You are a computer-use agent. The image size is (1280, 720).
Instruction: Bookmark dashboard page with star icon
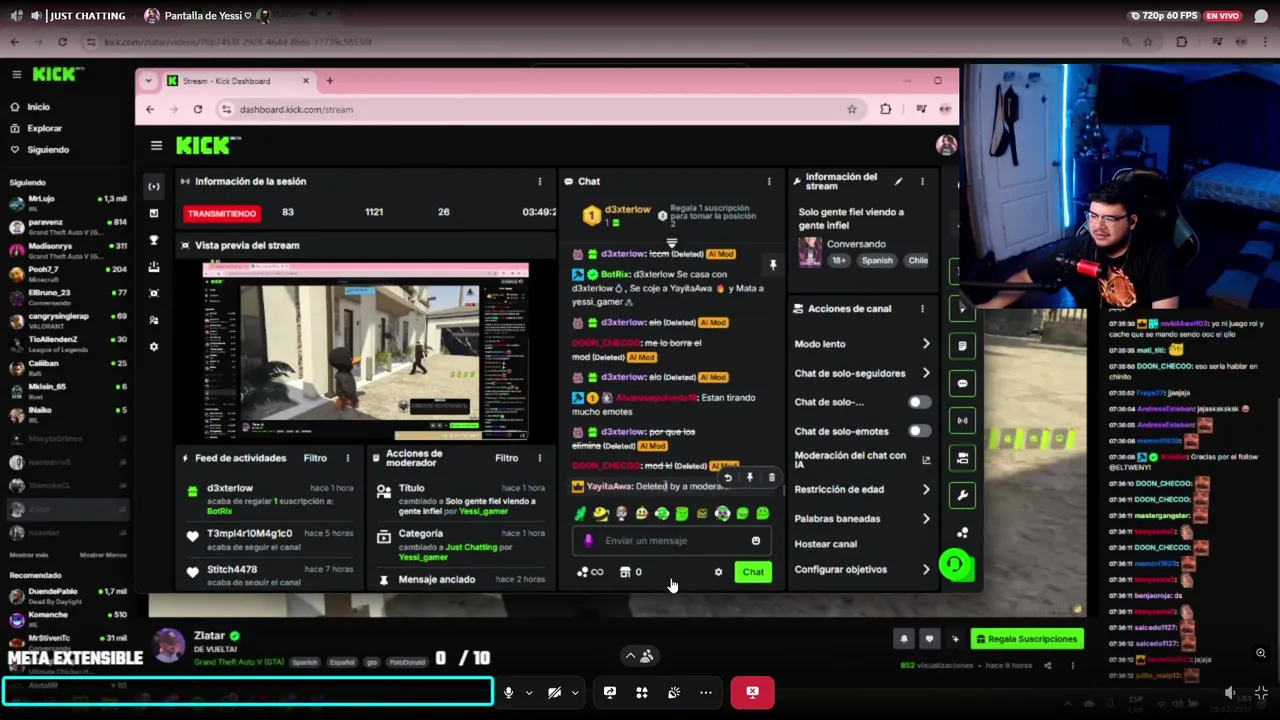coord(852,109)
